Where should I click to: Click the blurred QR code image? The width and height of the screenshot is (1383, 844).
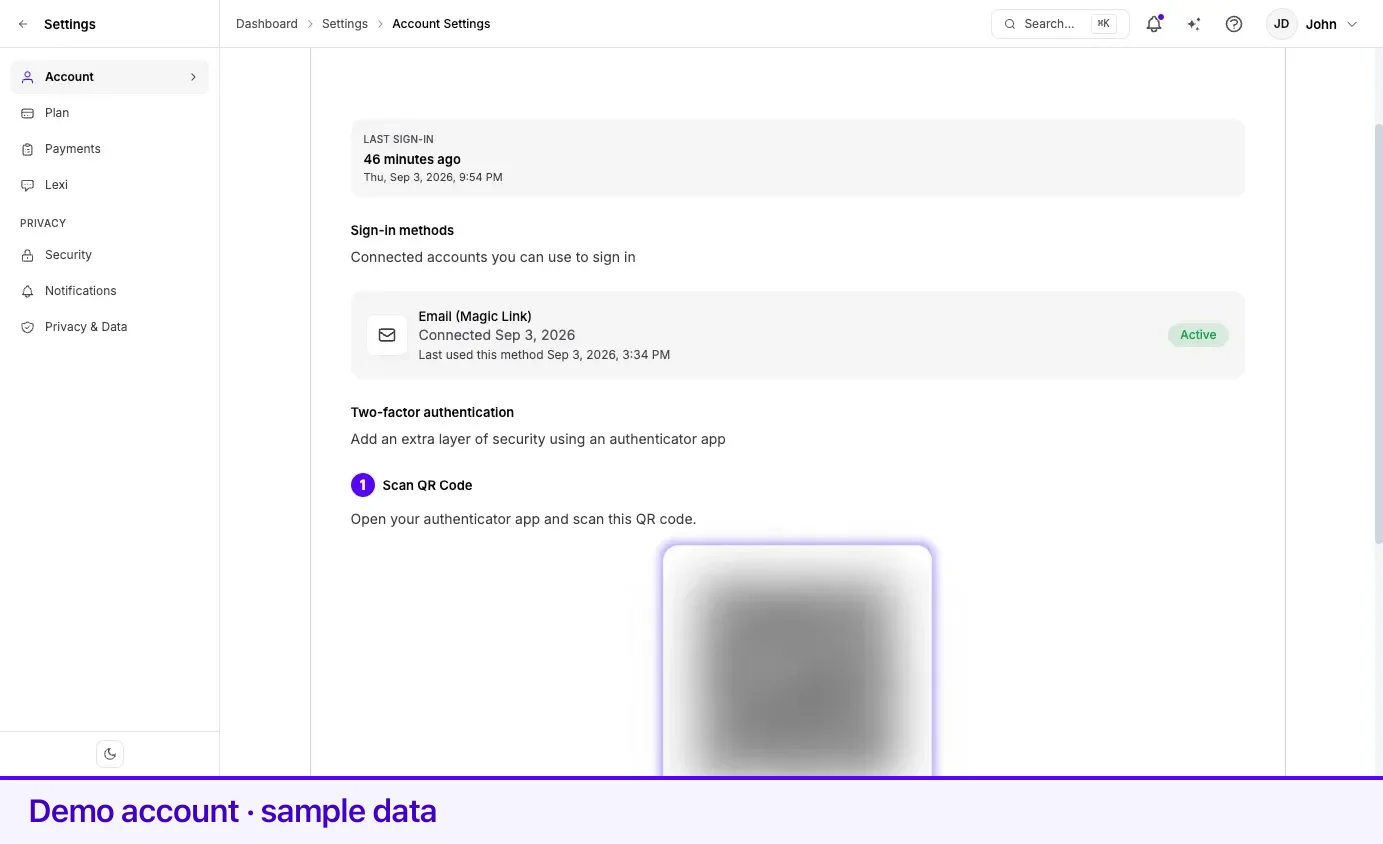click(797, 662)
